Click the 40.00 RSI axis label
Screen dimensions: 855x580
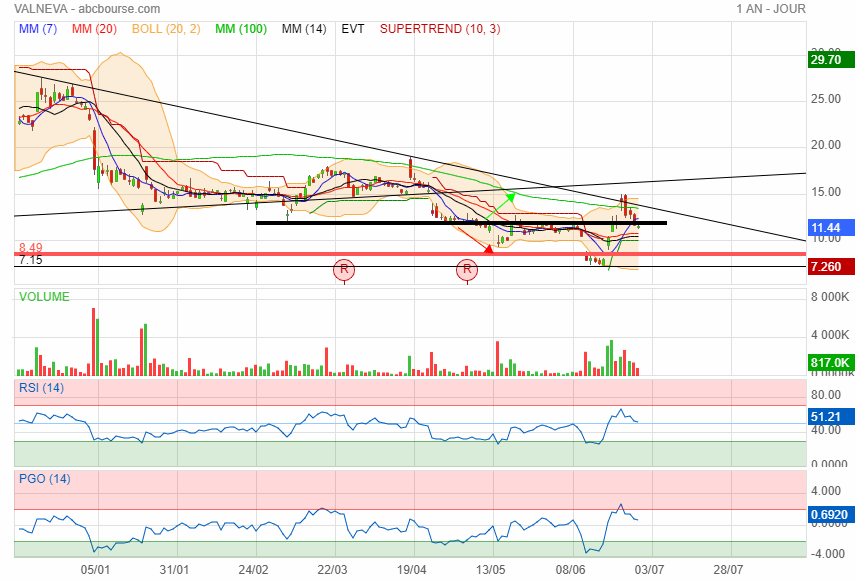[x=826, y=430]
